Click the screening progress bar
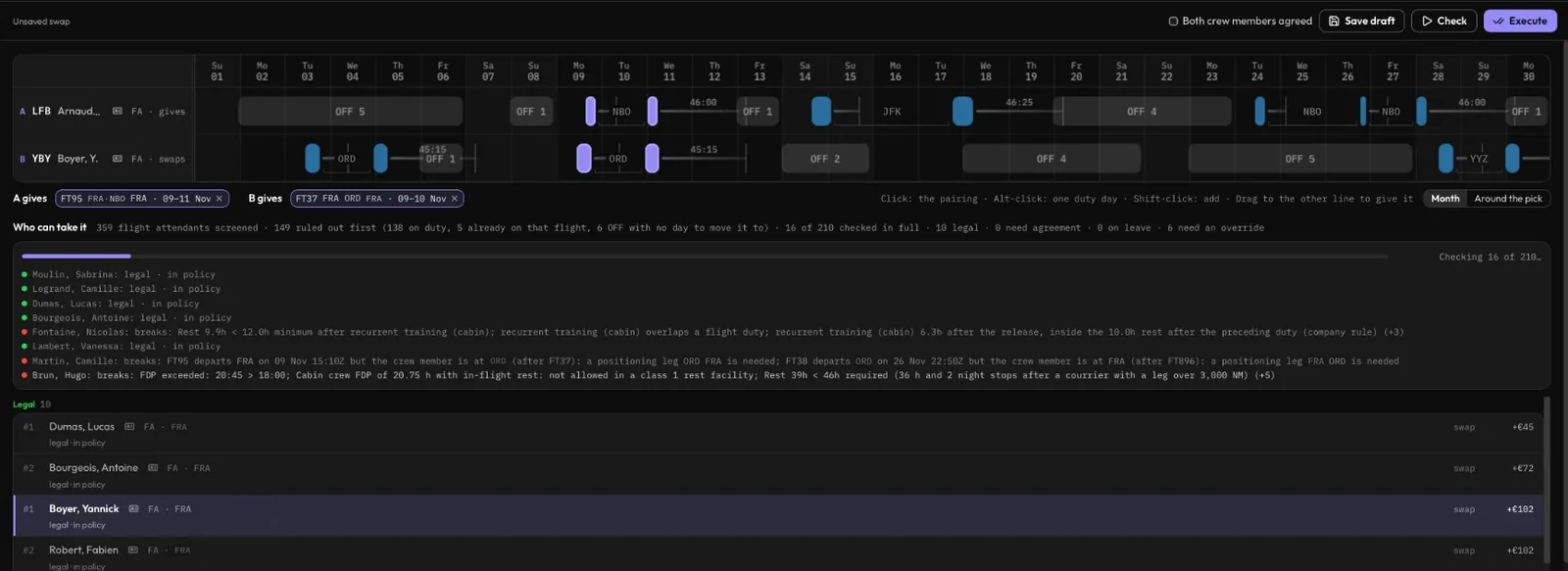Image resolution: width=1568 pixels, height=571 pixels. coord(705,257)
